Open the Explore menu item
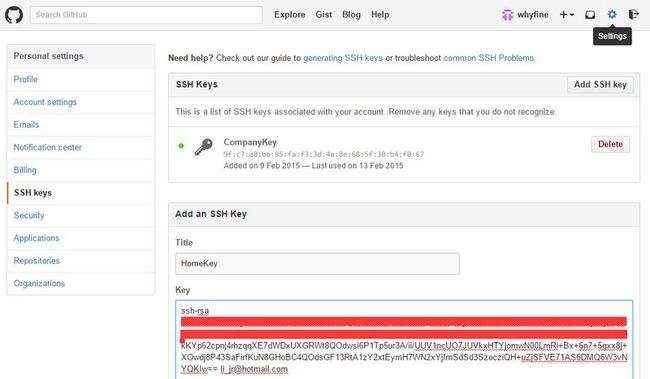This screenshot has width=650, height=379. (289, 15)
